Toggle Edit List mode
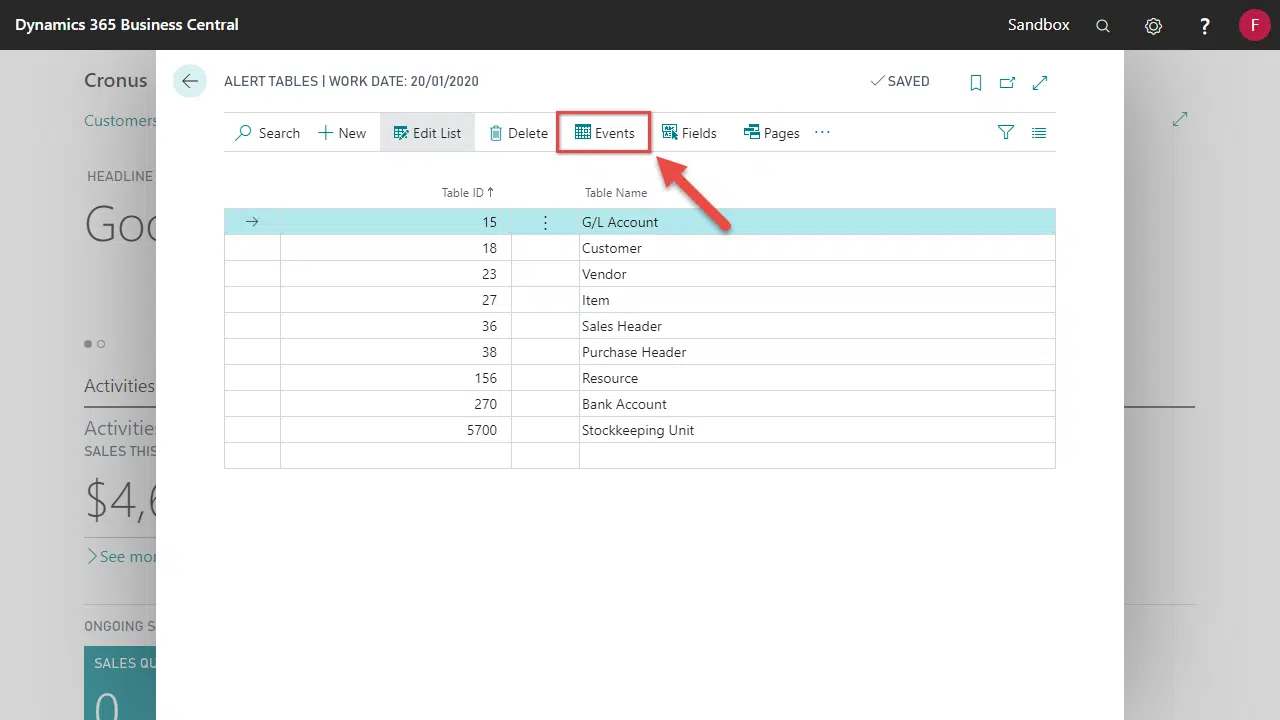The image size is (1280, 720). click(x=427, y=133)
